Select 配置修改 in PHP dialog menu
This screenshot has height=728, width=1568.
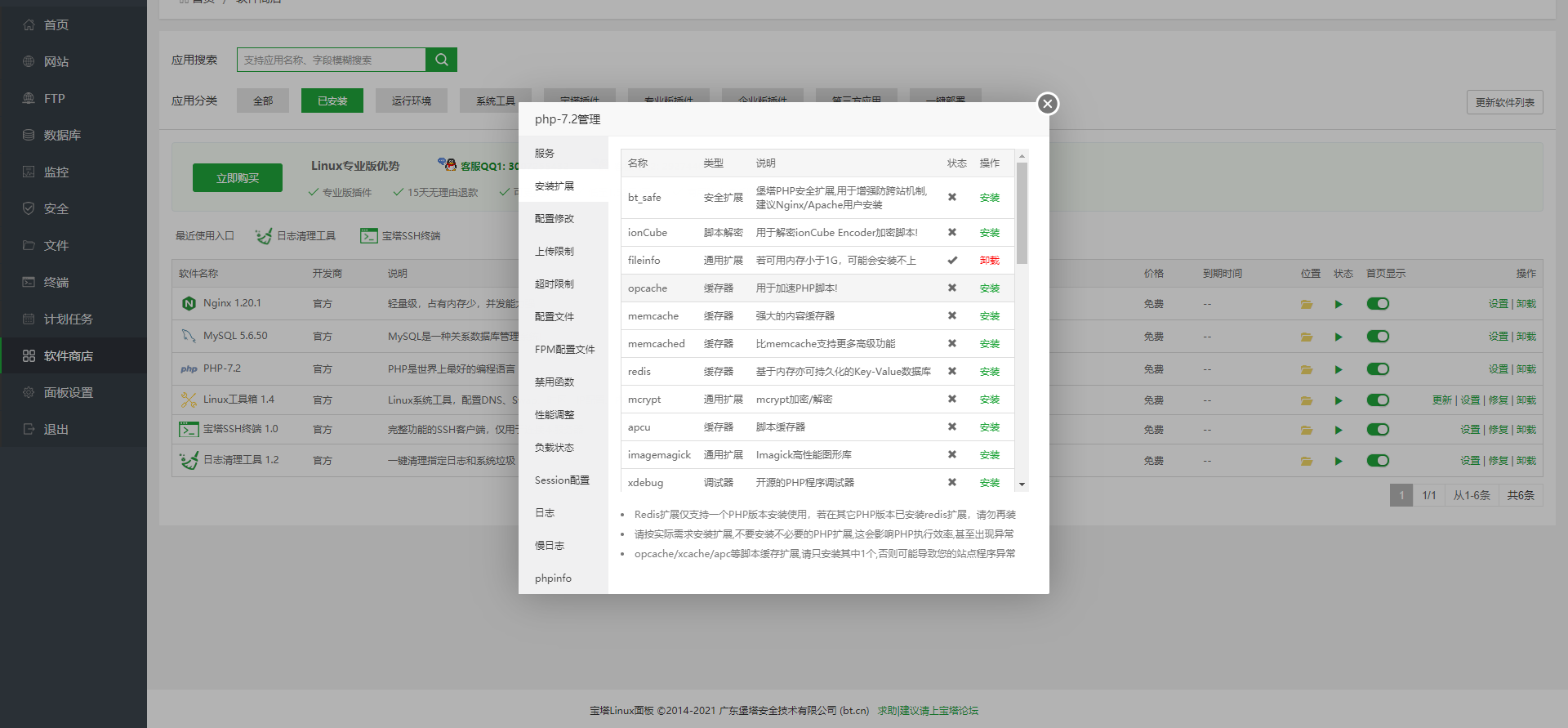click(x=555, y=219)
